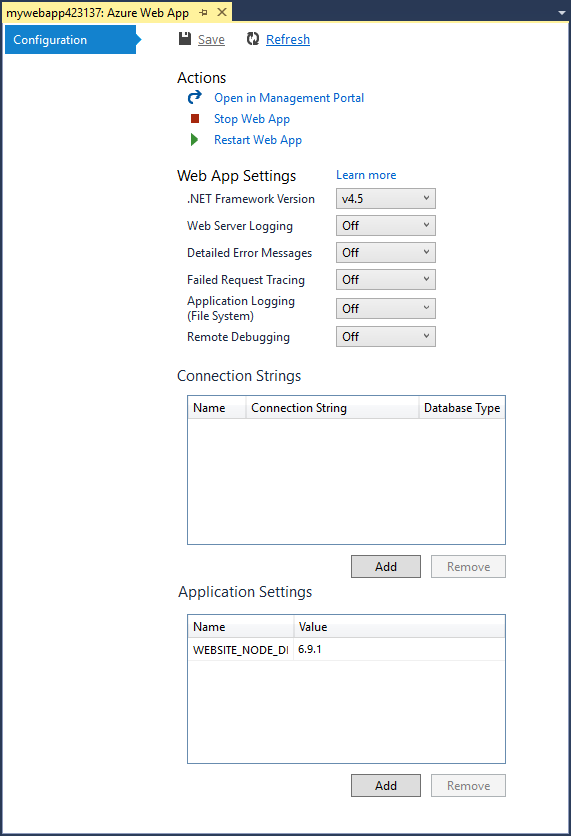Screen dimensions: 571x836
Task: Click the Database Type column header
Action: 462,408
